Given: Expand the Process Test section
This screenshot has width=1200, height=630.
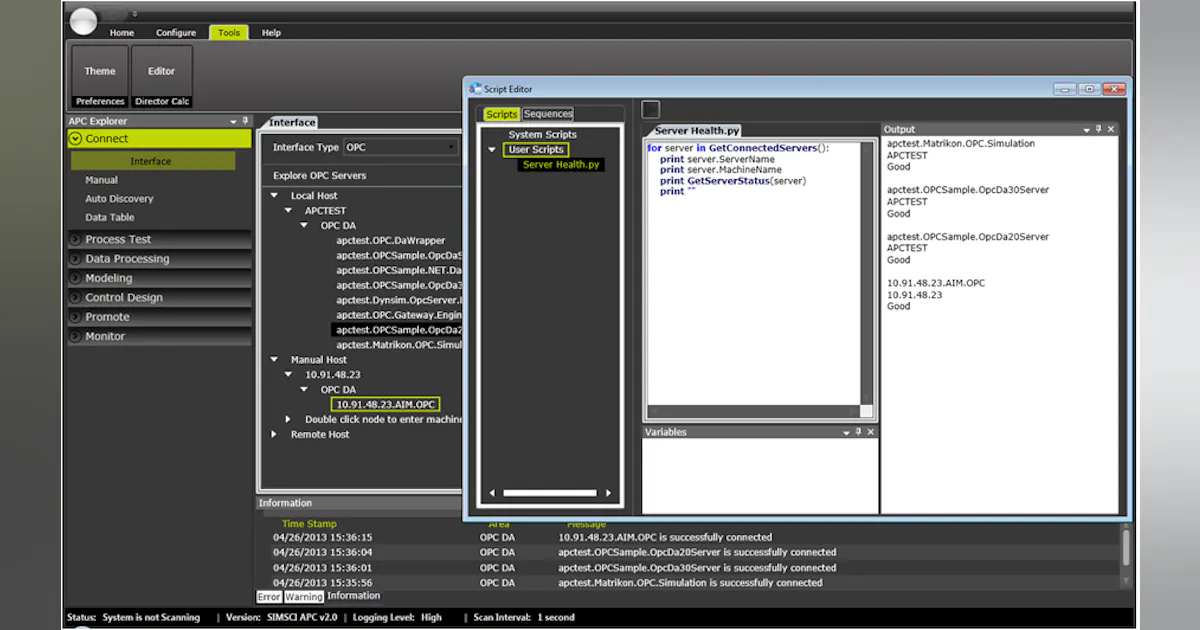Looking at the screenshot, I should point(159,240).
